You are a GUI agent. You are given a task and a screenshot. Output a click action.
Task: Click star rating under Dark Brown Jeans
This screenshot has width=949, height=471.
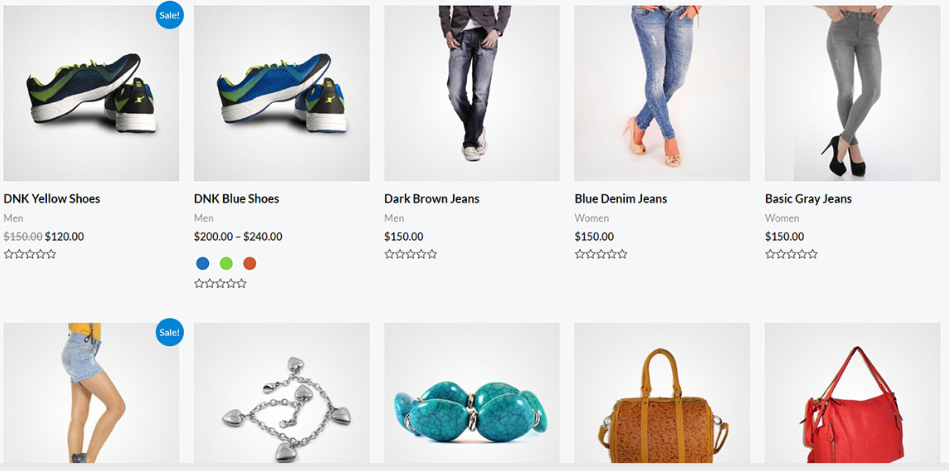(x=410, y=254)
